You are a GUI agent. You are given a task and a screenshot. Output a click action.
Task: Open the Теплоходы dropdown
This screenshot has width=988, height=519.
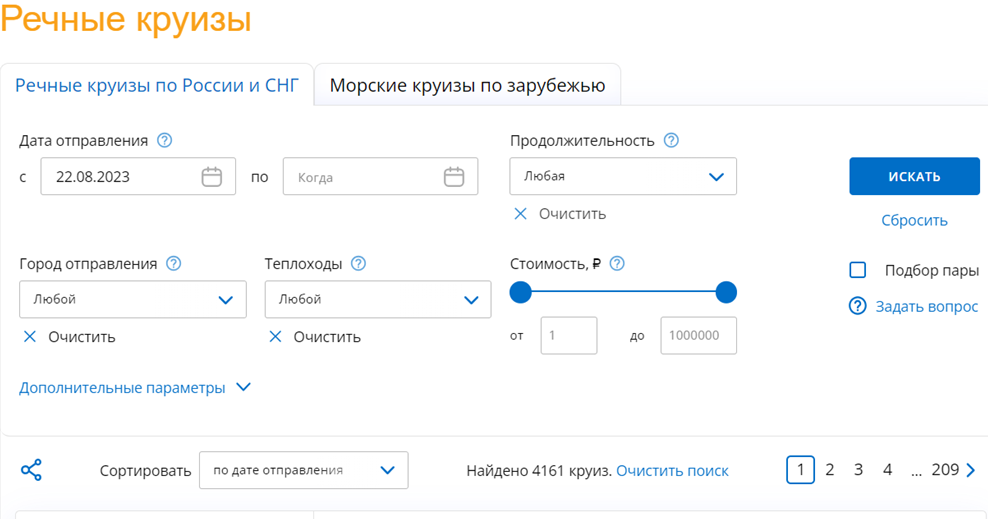coord(378,299)
